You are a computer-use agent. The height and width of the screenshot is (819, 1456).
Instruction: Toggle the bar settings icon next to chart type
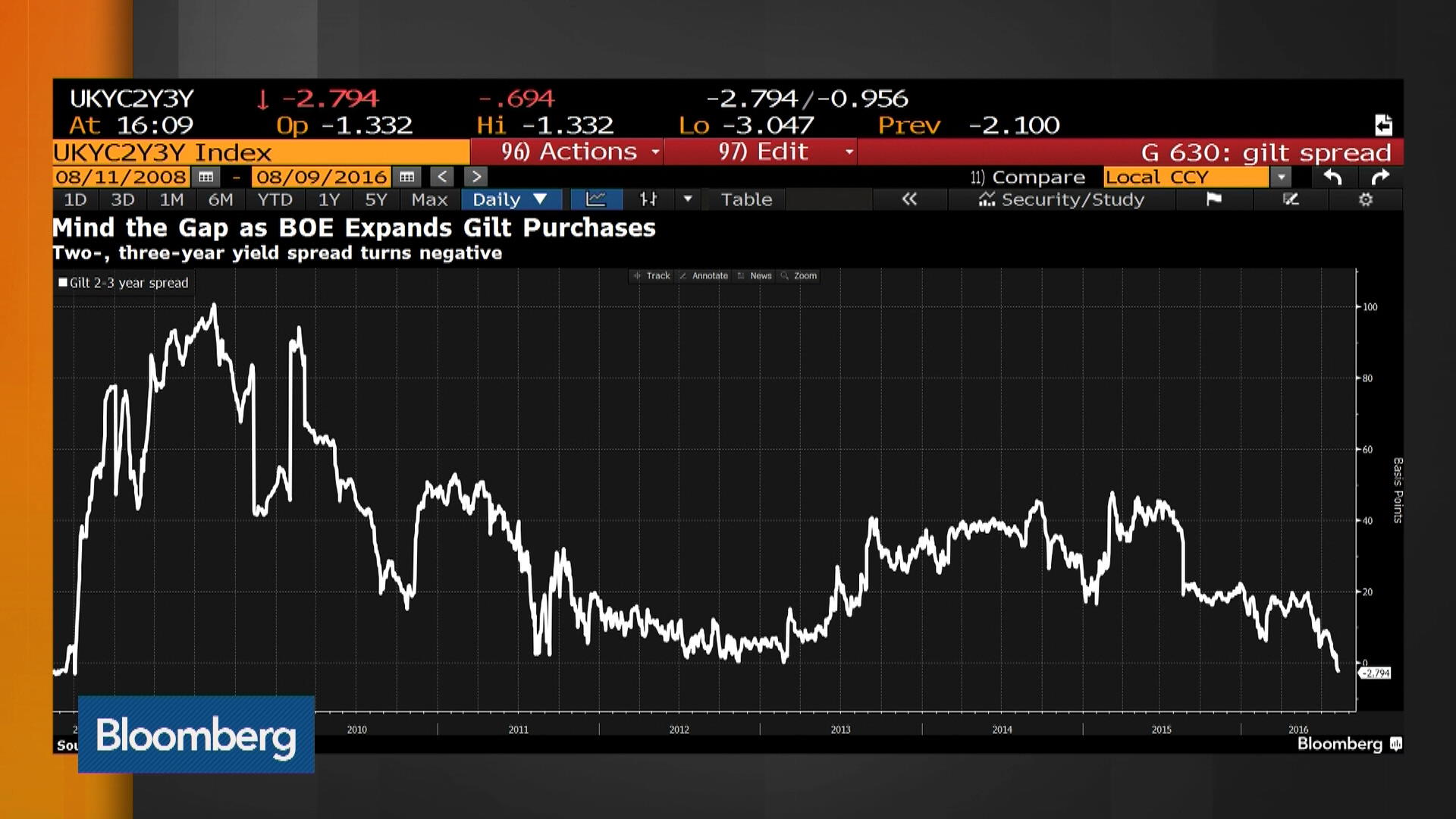point(646,199)
